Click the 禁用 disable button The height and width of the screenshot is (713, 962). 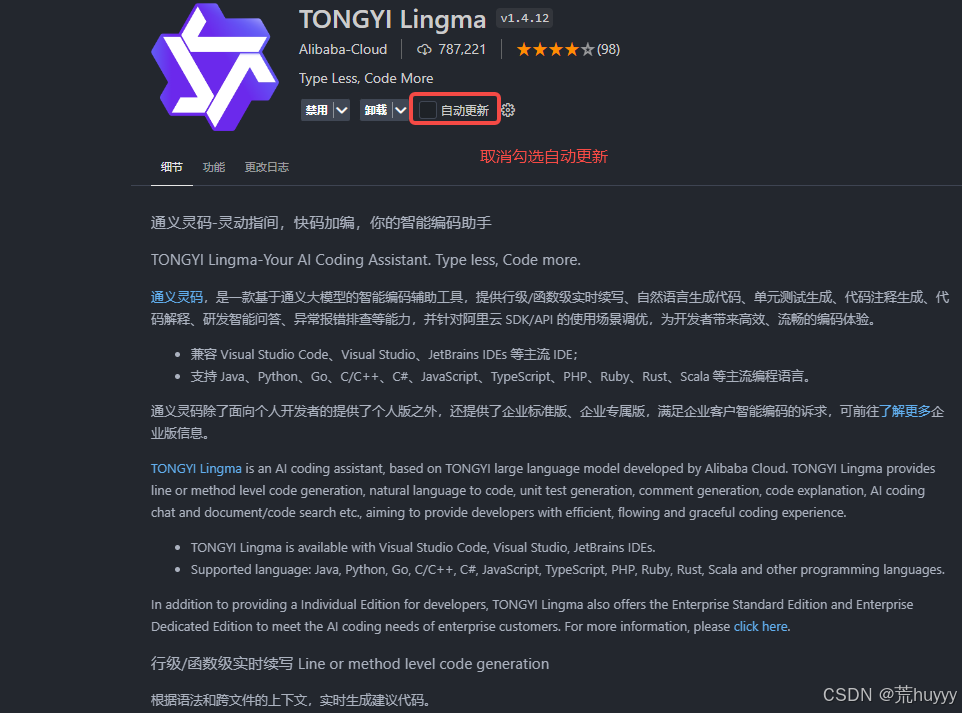317,110
